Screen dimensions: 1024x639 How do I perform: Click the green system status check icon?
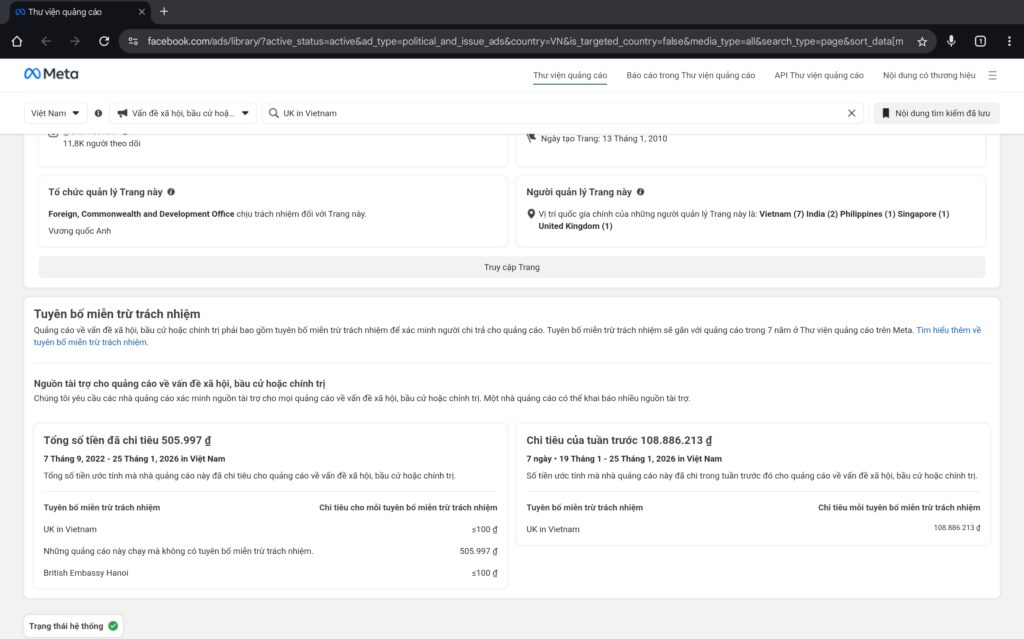(x=113, y=624)
